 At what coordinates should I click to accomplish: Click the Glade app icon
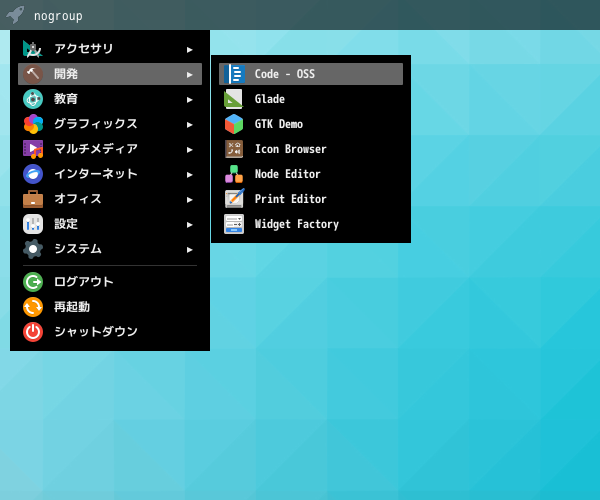pos(234,99)
